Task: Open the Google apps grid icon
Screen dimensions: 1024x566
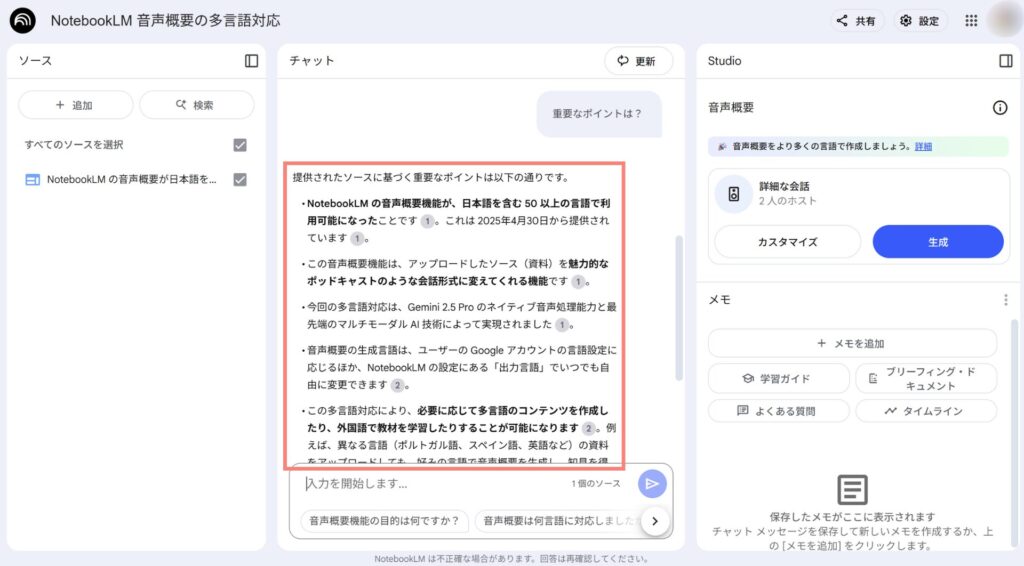Action: [971, 21]
